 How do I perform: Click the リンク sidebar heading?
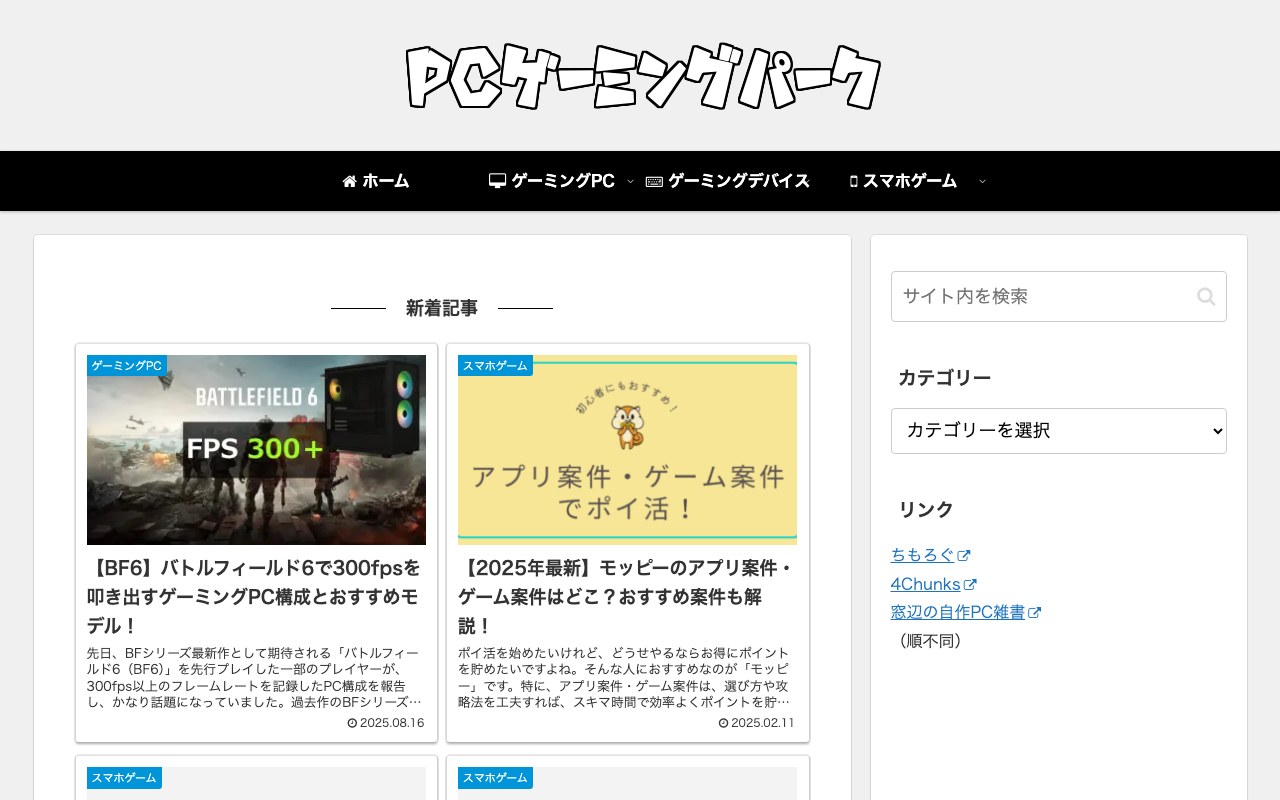(x=926, y=509)
